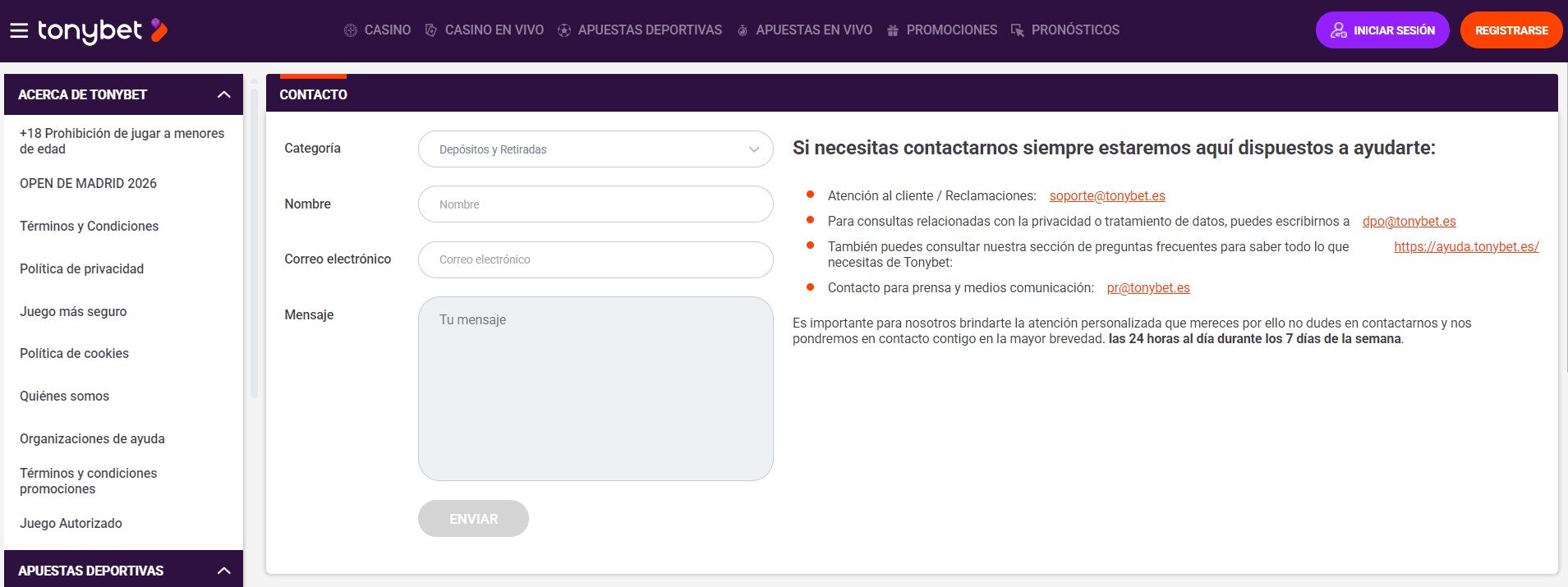Open the dpo@tonybet.es email link
Image resolution: width=1568 pixels, height=587 pixels.
[x=1409, y=221]
